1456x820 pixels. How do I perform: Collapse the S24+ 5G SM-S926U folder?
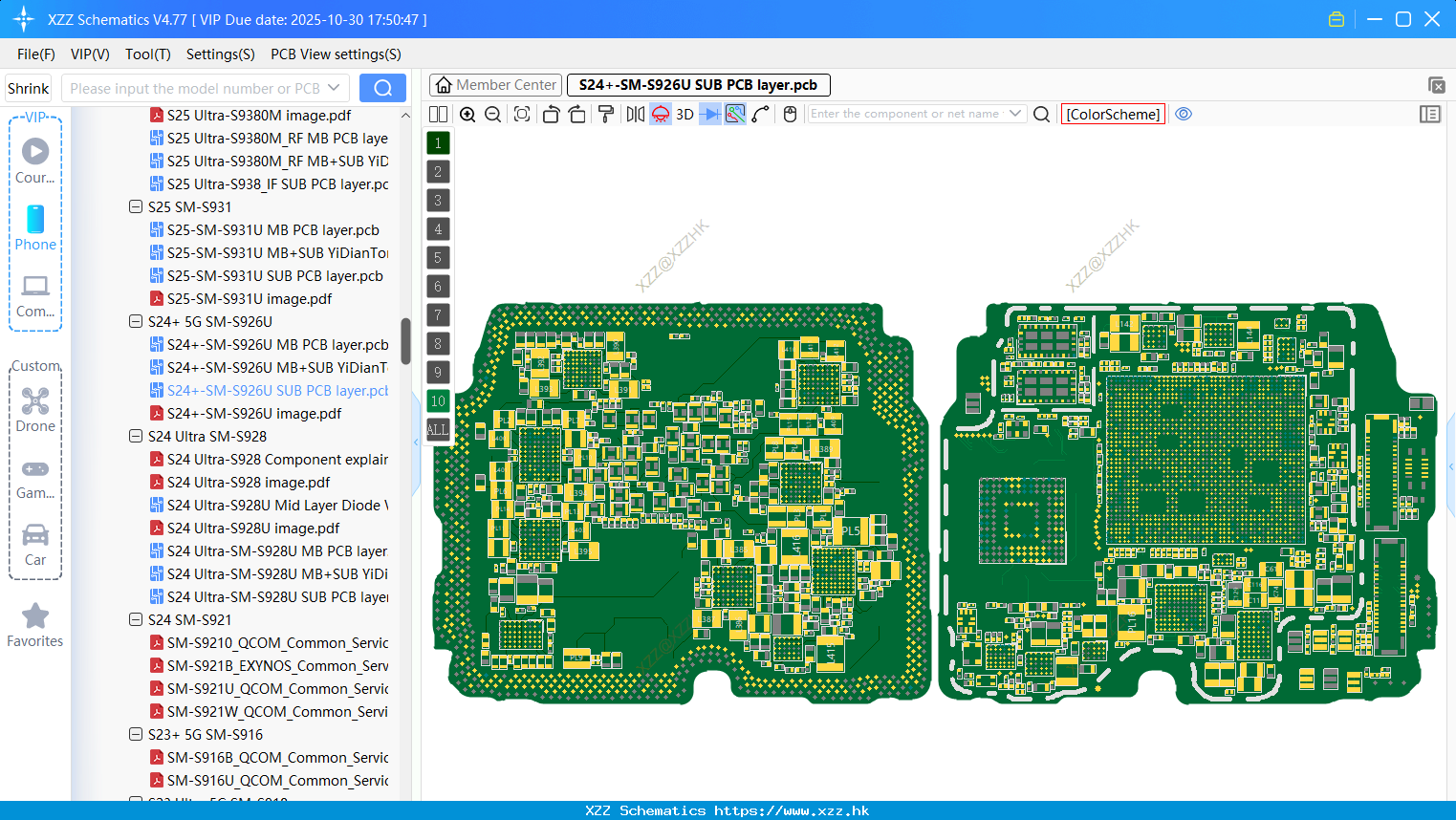point(136,321)
